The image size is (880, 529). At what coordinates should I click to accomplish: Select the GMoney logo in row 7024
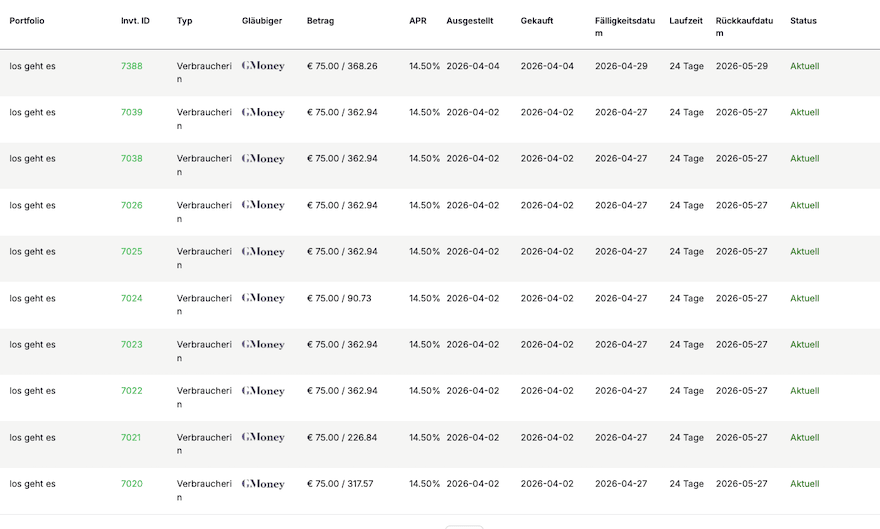(263, 298)
